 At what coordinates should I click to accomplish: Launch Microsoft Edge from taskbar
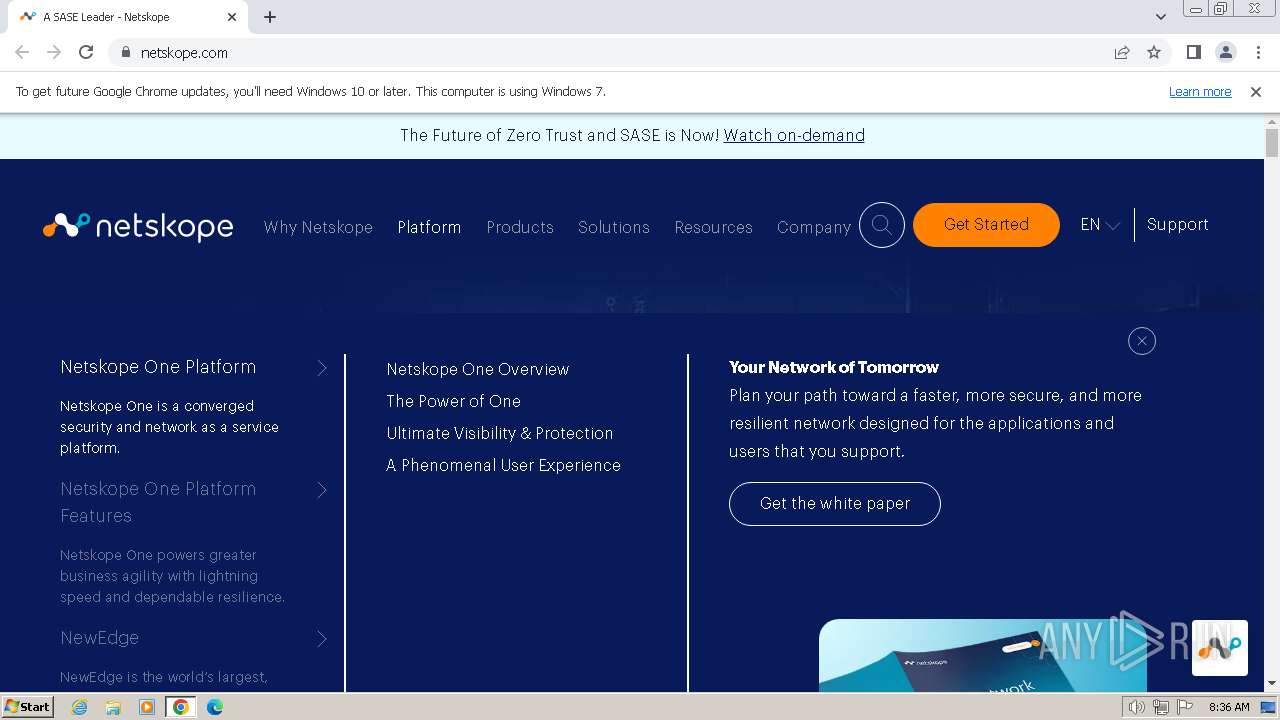(x=215, y=707)
